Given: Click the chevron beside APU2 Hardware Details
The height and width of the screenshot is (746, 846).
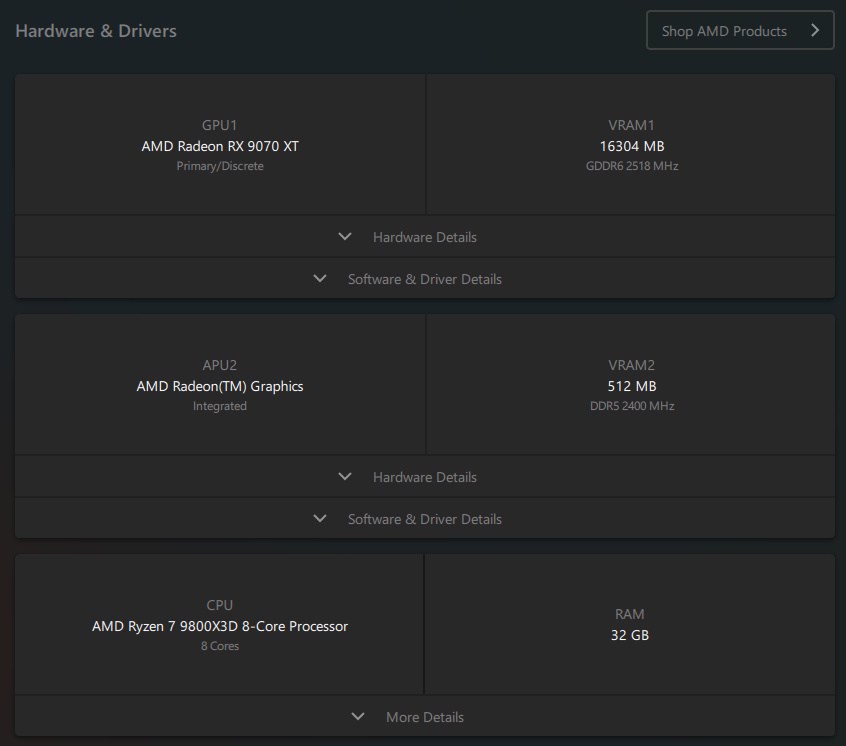Looking at the screenshot, I should [x=345, y=476].
